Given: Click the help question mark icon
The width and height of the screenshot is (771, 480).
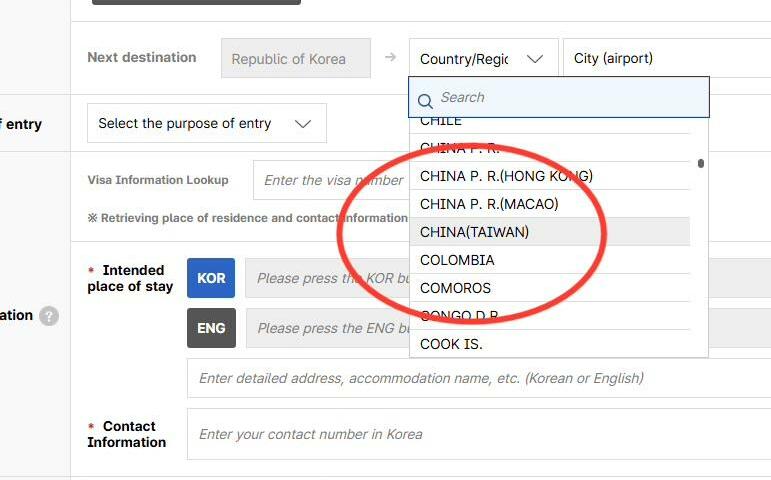Looking at the screenshot, I should [x=49, y=316].
